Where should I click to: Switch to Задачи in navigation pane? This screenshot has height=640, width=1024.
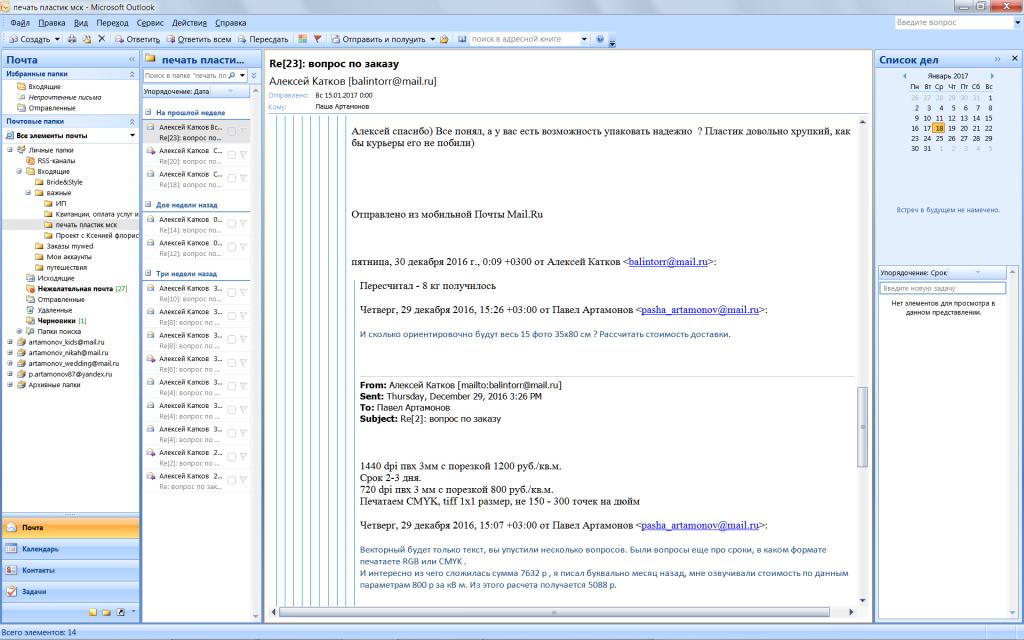[x=71, y=592]
